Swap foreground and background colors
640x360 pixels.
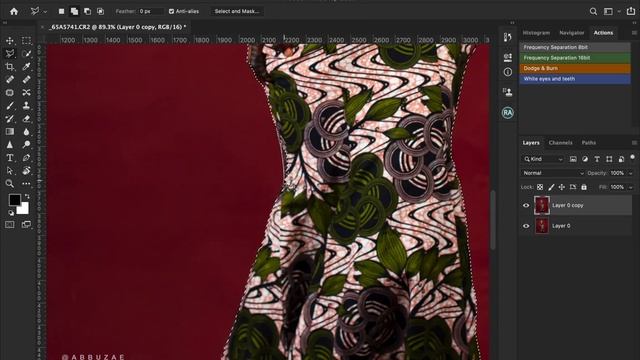[27, 196]
